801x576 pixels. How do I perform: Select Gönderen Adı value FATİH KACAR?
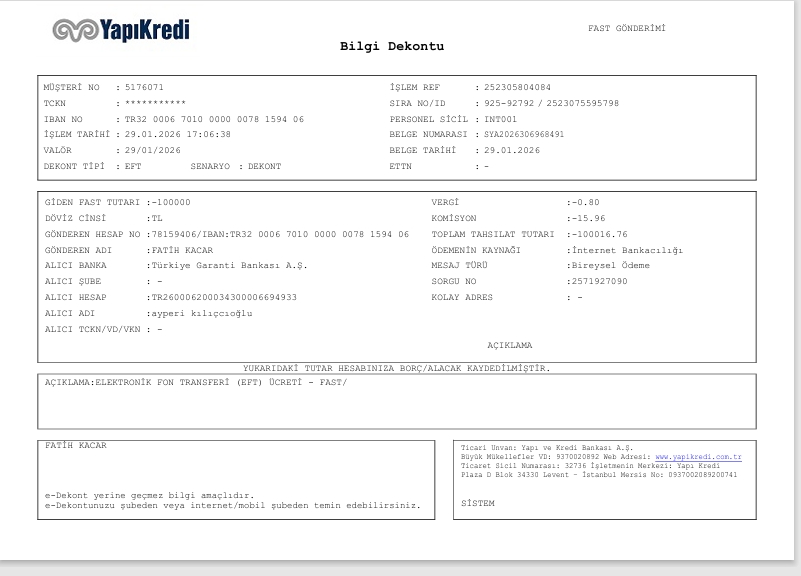coord(182,250)
